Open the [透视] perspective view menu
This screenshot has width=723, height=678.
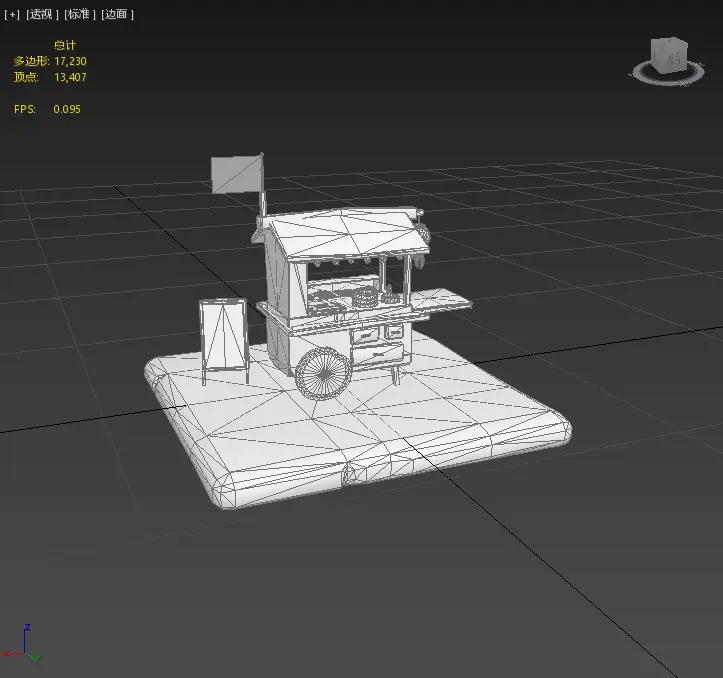coord(42,14)
